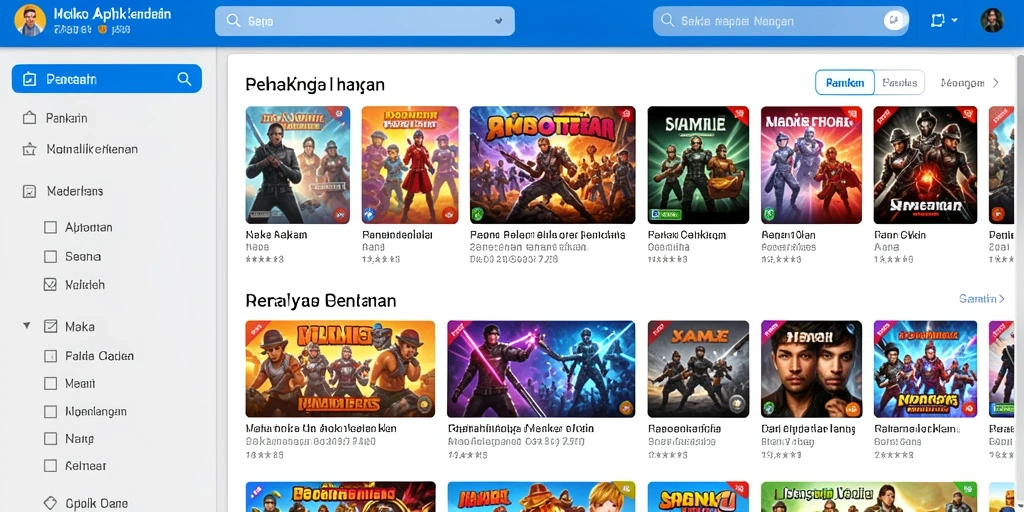Click the green badge on Renam 10ian cover

(769, 213)
